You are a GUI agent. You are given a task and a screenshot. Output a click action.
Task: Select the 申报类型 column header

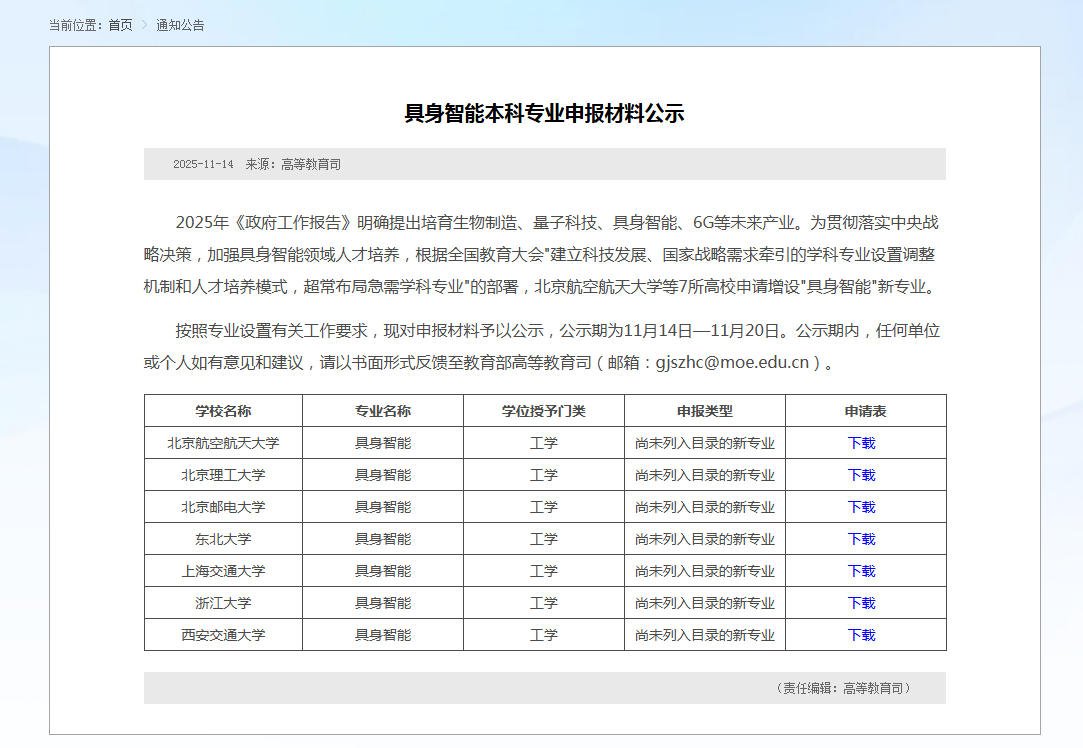pyautogui.click(x=705, y=410)
